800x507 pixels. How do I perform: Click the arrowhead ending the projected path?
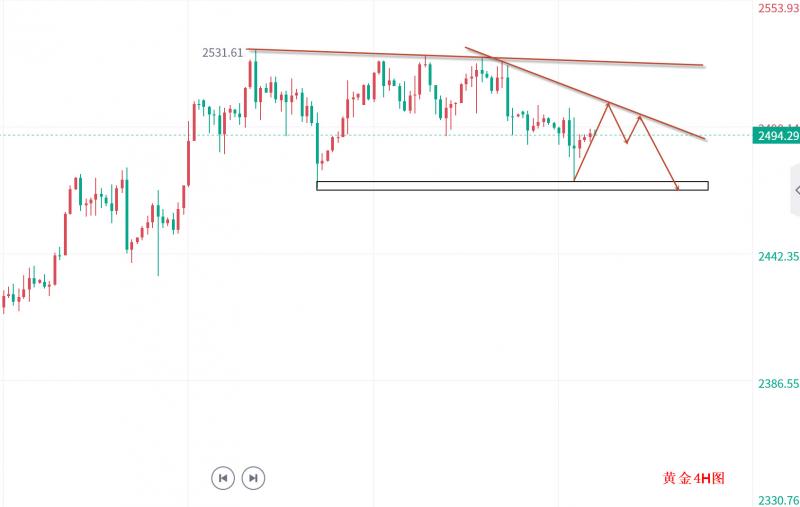pos(677,188)
